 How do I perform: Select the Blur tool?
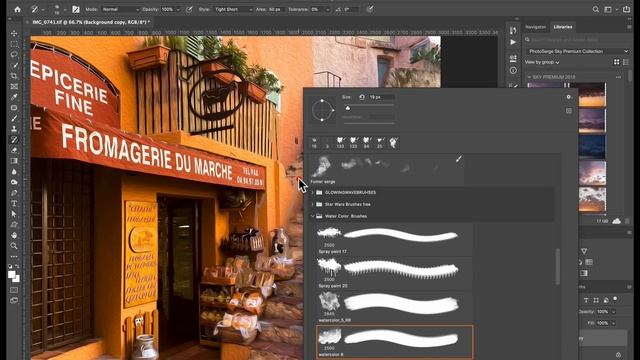pyautogui.click(x=14, y=171)
